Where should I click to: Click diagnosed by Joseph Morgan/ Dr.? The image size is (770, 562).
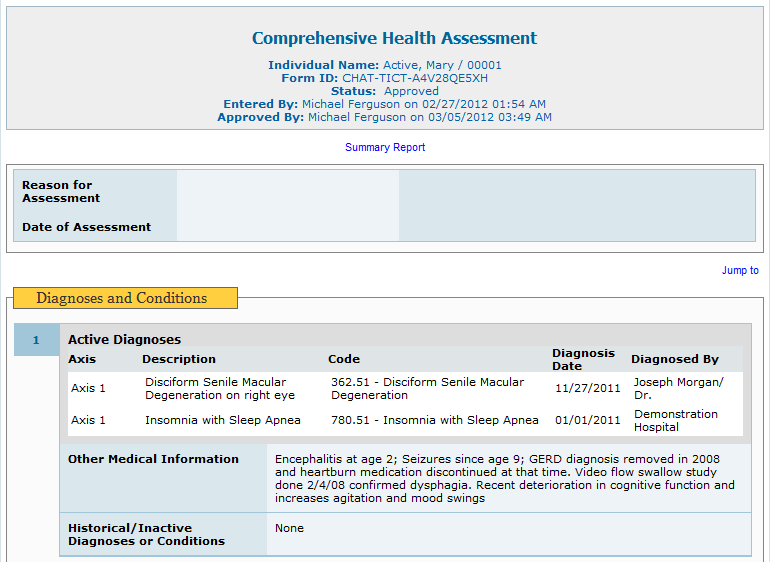click(679, 389)
